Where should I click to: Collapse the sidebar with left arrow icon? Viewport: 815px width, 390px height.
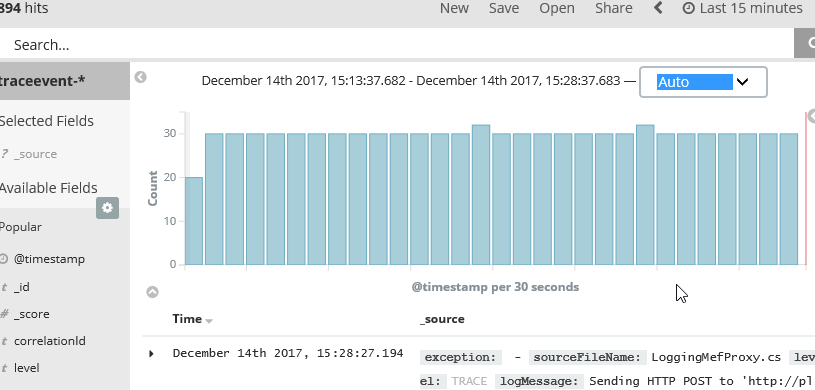pos(140,77)
